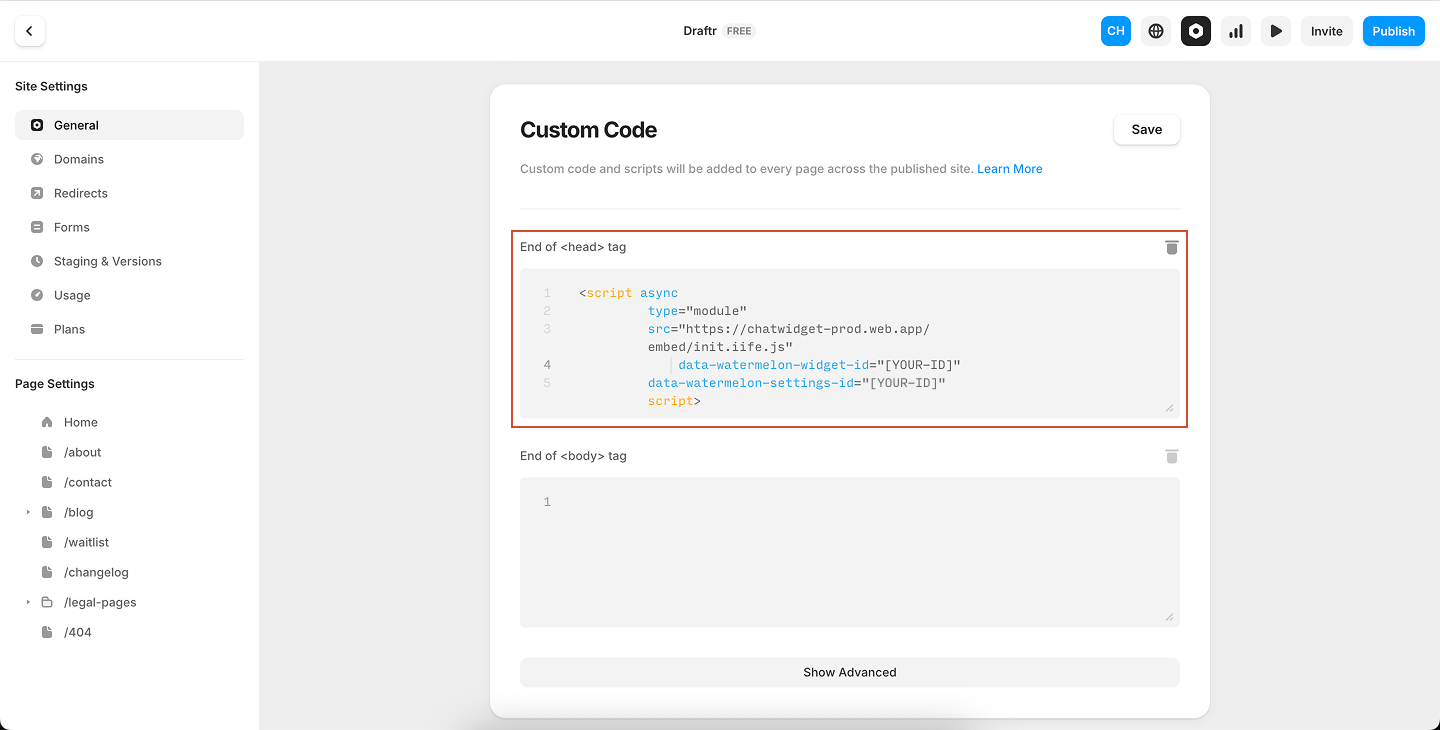
Task: Delete the body tag code block
Action: point(1172,456)
